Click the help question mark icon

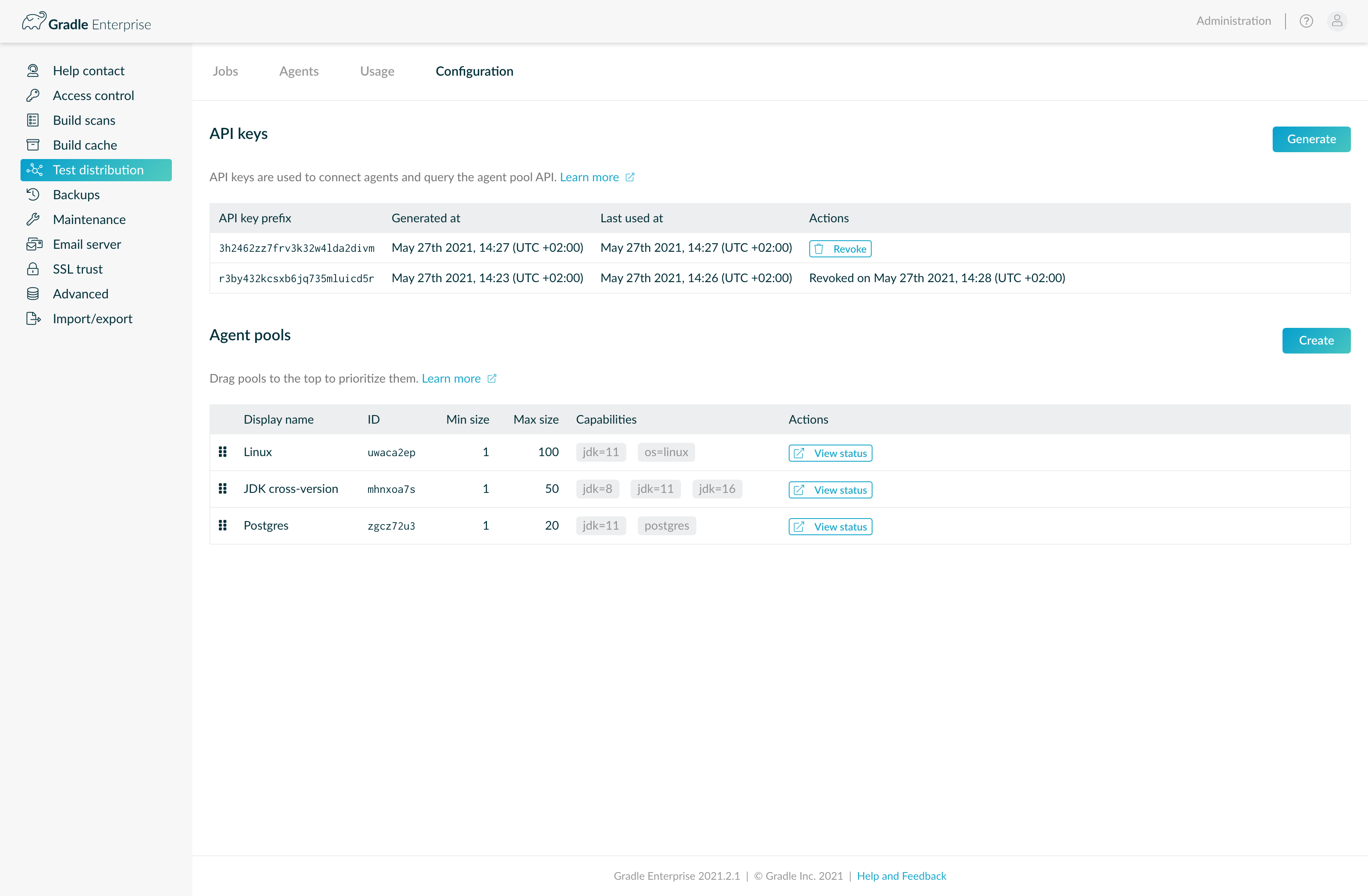coord(1306,21)
